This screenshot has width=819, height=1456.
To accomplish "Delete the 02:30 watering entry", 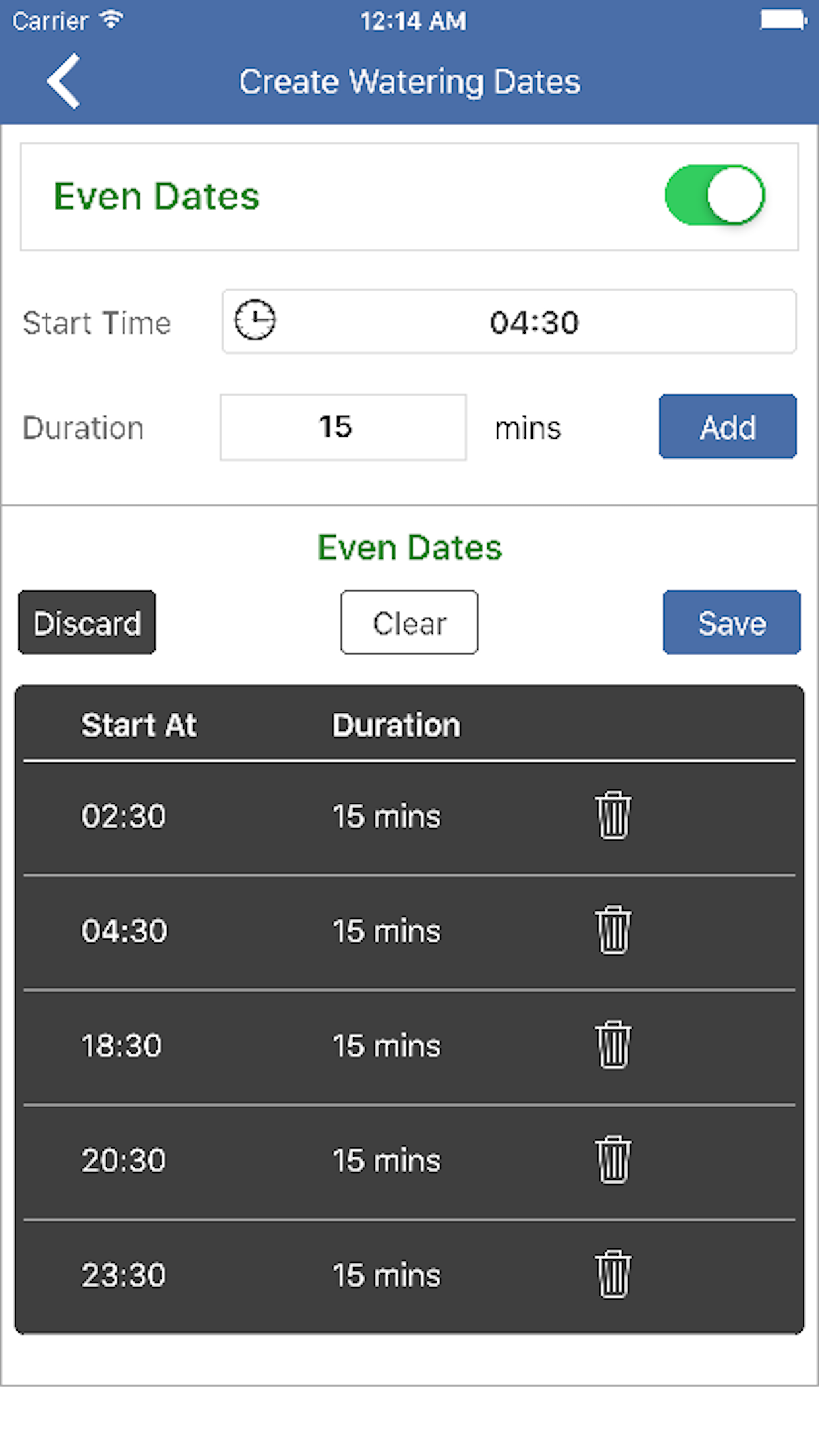I will [613, 816].
